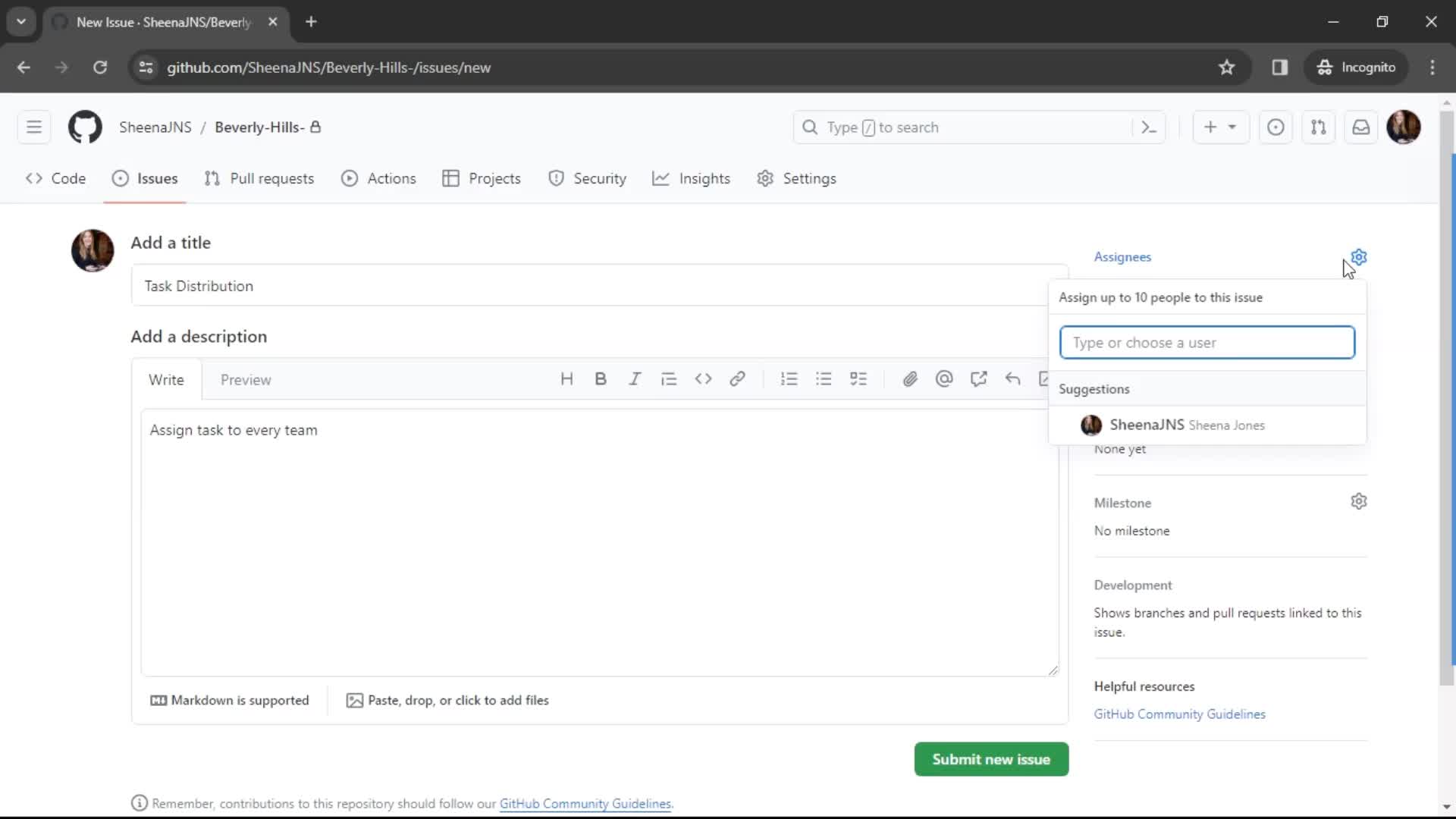Open Projects navigation tab
1456x819 pixels.
494,178
